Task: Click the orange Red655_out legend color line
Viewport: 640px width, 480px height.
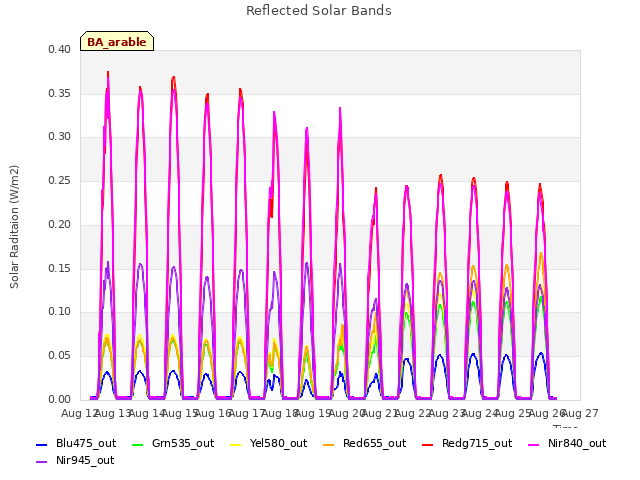Action: pos(329,444)
